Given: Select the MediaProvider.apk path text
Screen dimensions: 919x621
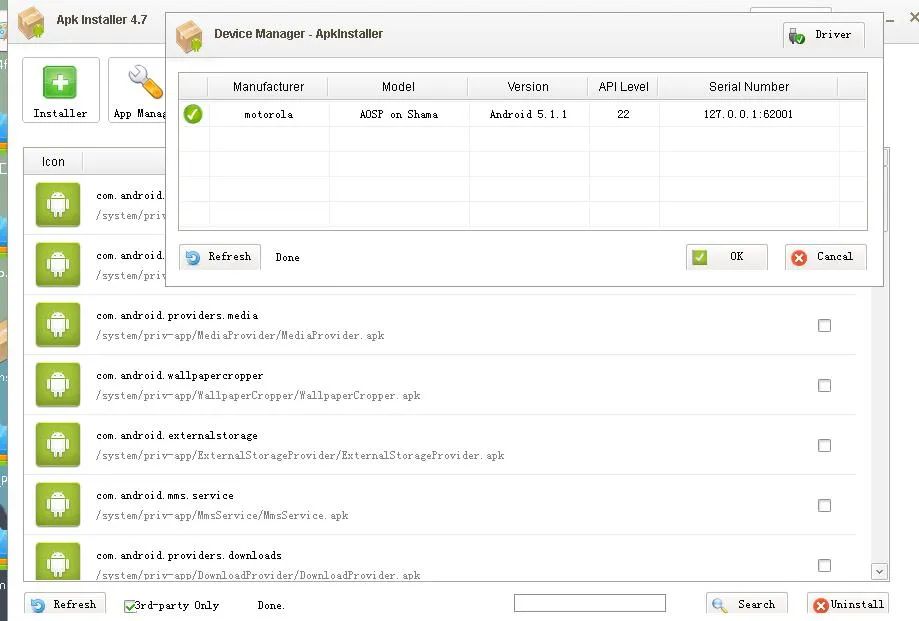Looking at the screenshot, I should [240, 336].
